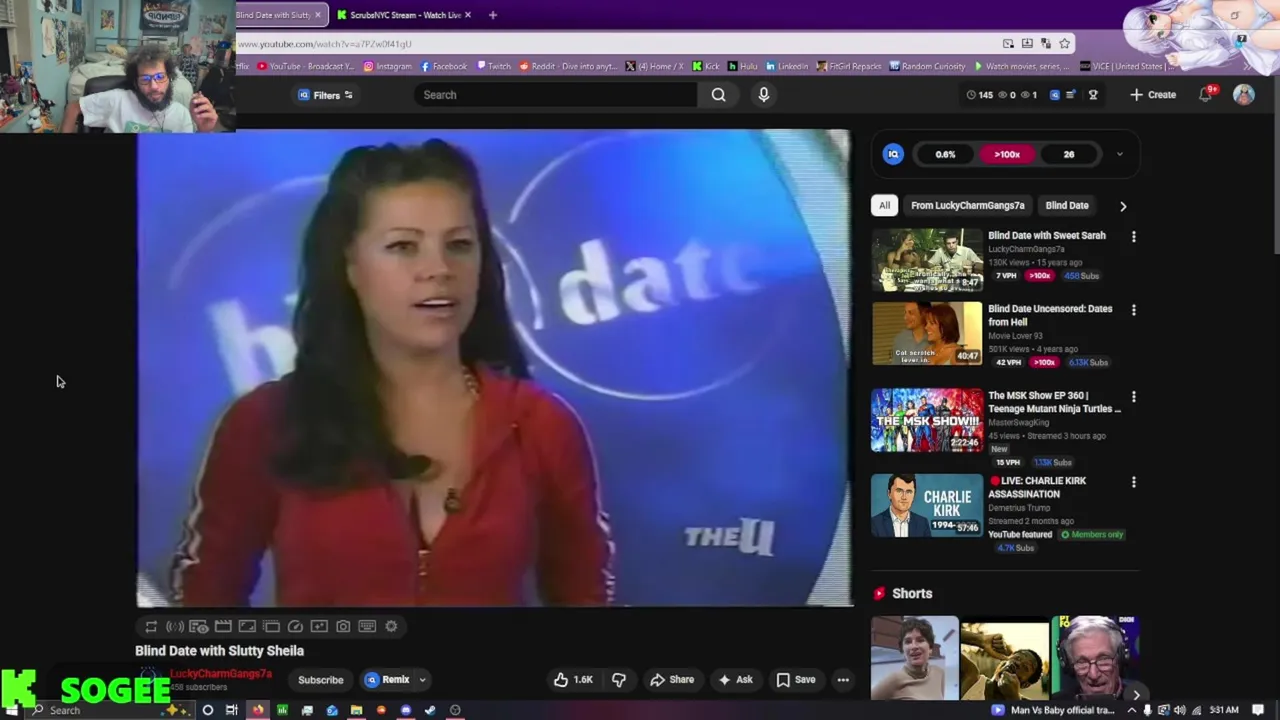Open options for The MSK Show video
Screen dimensions: 1280x720
coord(1133,397)
